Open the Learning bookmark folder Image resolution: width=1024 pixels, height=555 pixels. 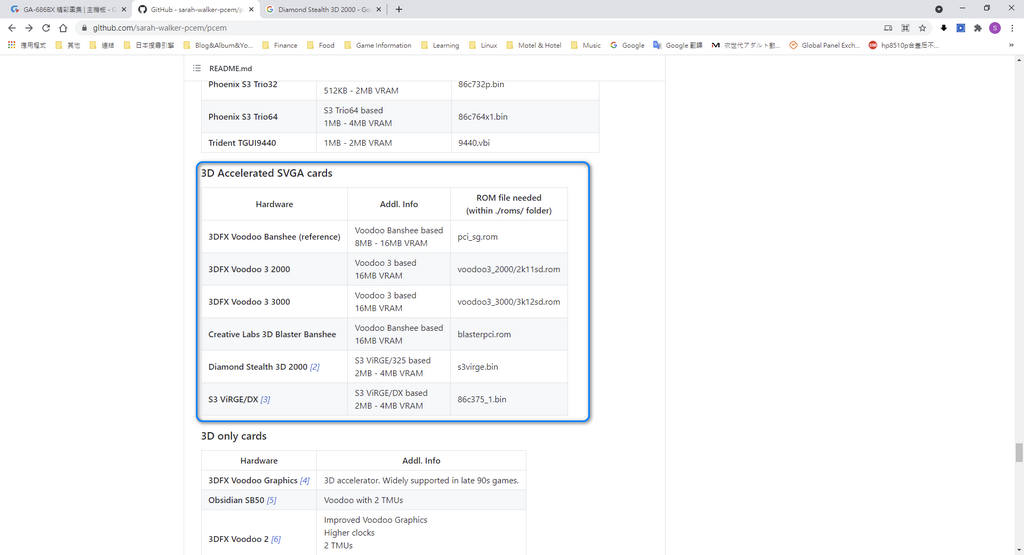[440, 45]
